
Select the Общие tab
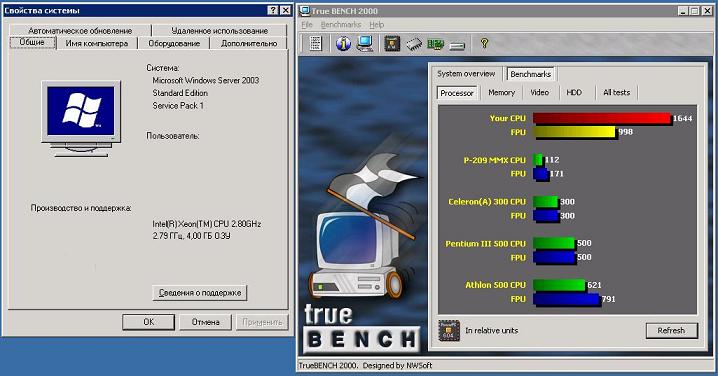coord(32,42)
